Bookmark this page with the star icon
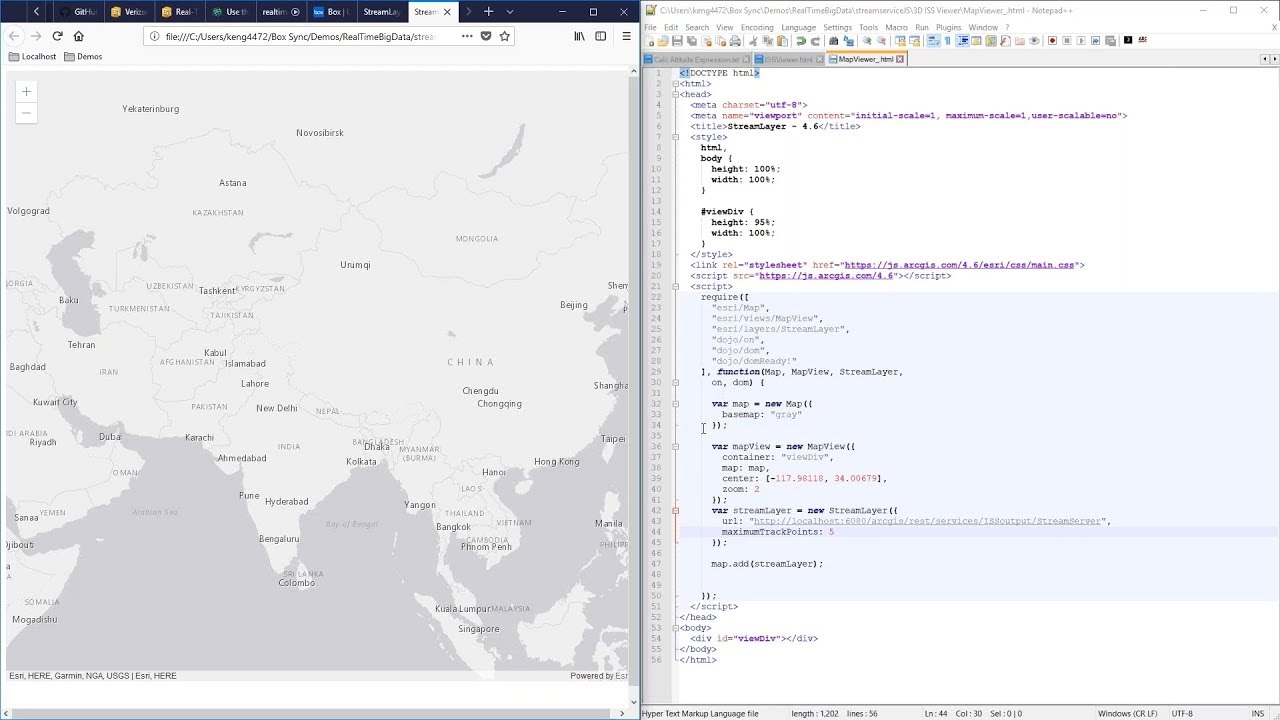 click(505, 36)
